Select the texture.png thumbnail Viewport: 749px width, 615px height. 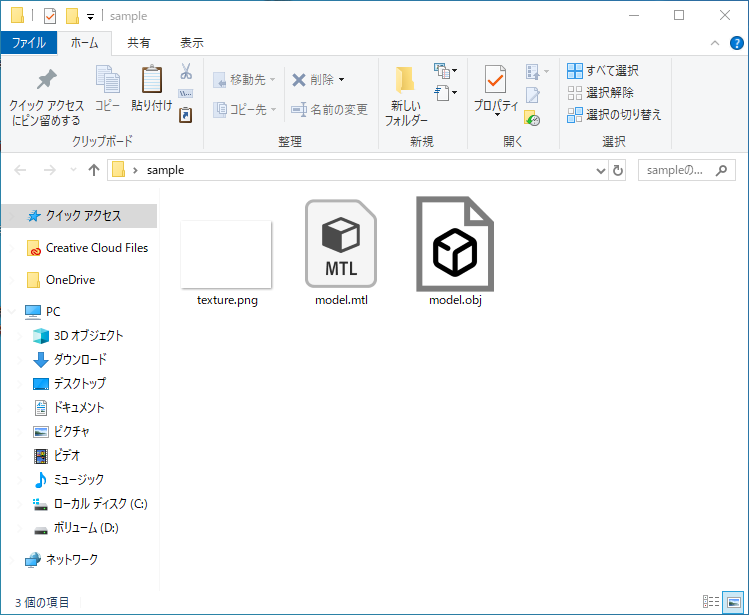pos(227,254)
